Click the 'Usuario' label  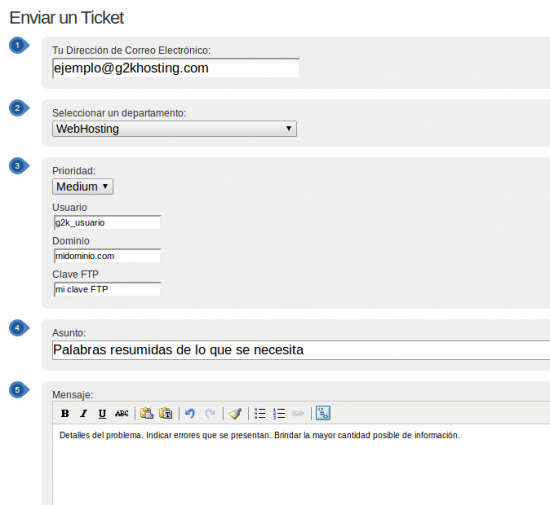point(70,208)
